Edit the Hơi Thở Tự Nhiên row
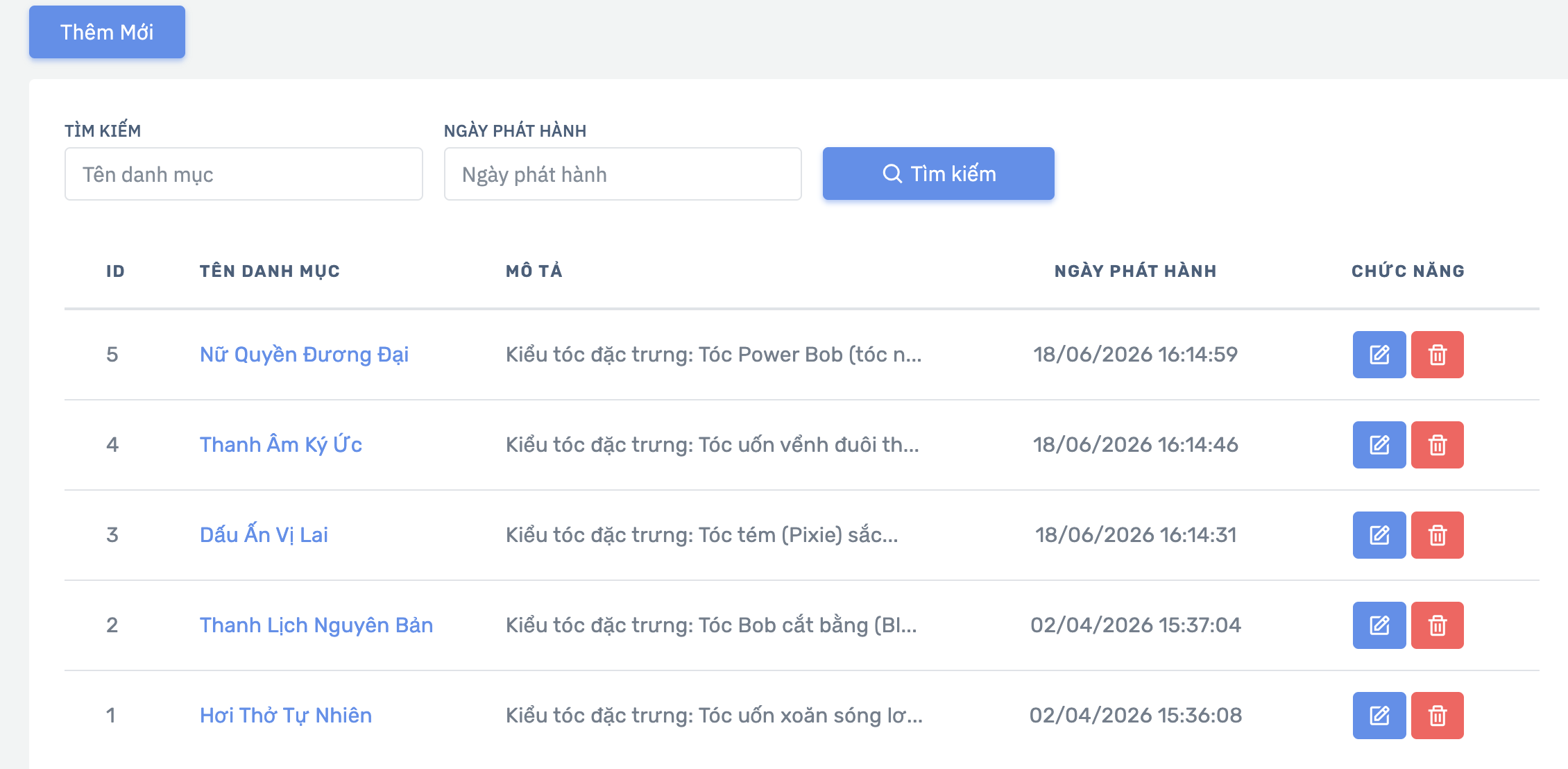 (1379, 716)
